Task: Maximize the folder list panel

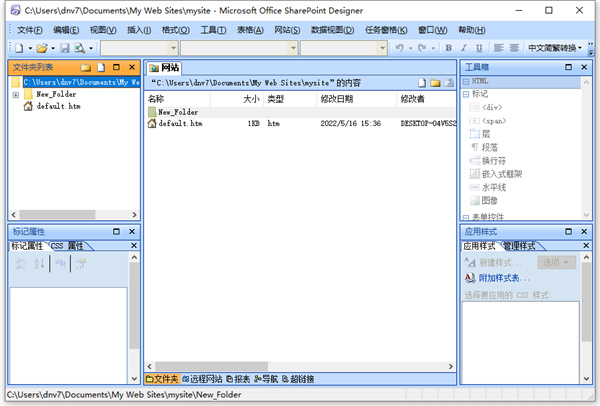Action: pos(116,67)
